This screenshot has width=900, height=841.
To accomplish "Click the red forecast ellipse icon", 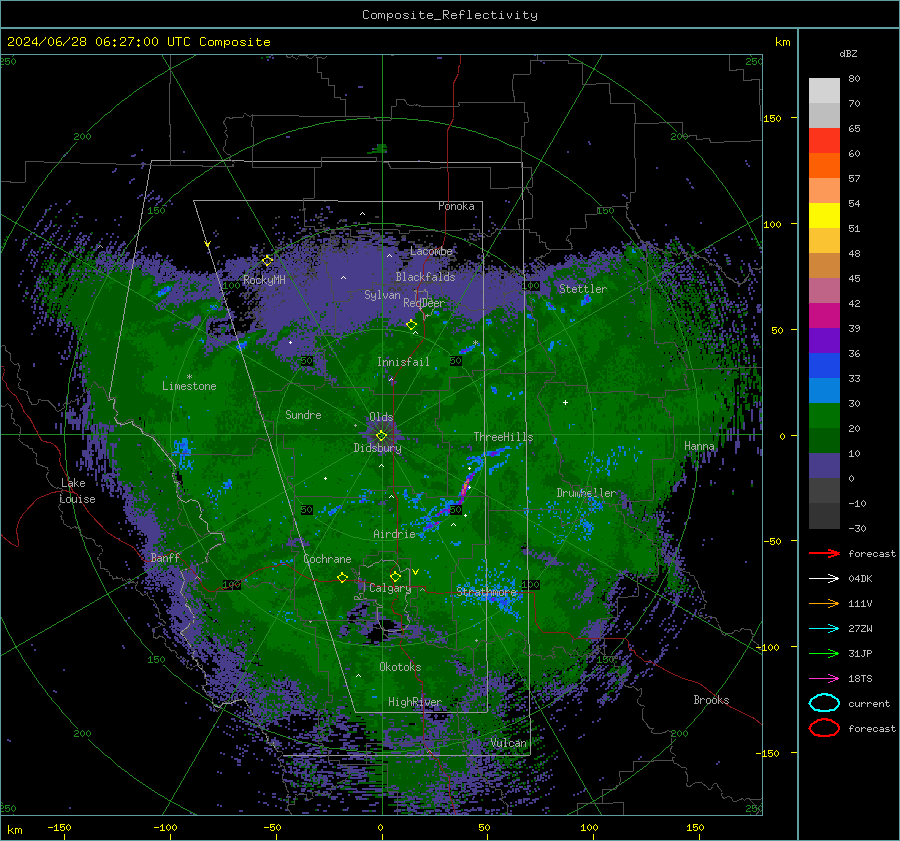I will 824,728.
